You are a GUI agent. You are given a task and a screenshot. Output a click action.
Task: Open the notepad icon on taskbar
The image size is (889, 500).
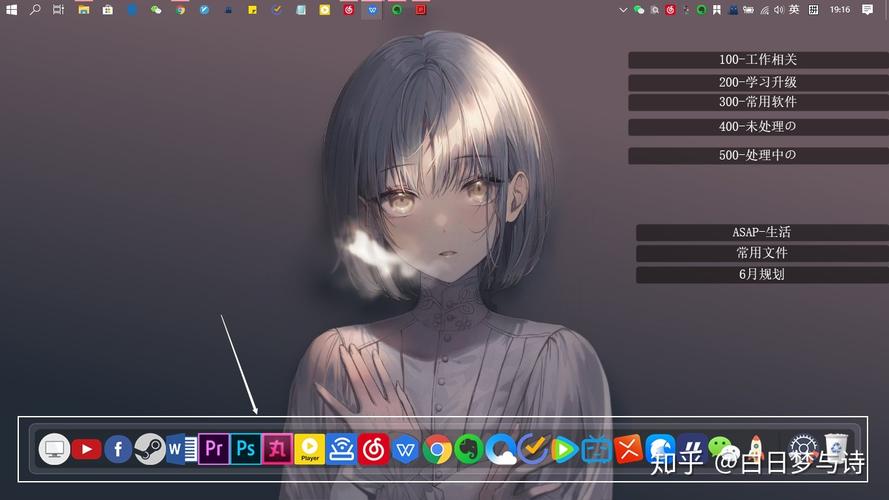coord(300,10)
